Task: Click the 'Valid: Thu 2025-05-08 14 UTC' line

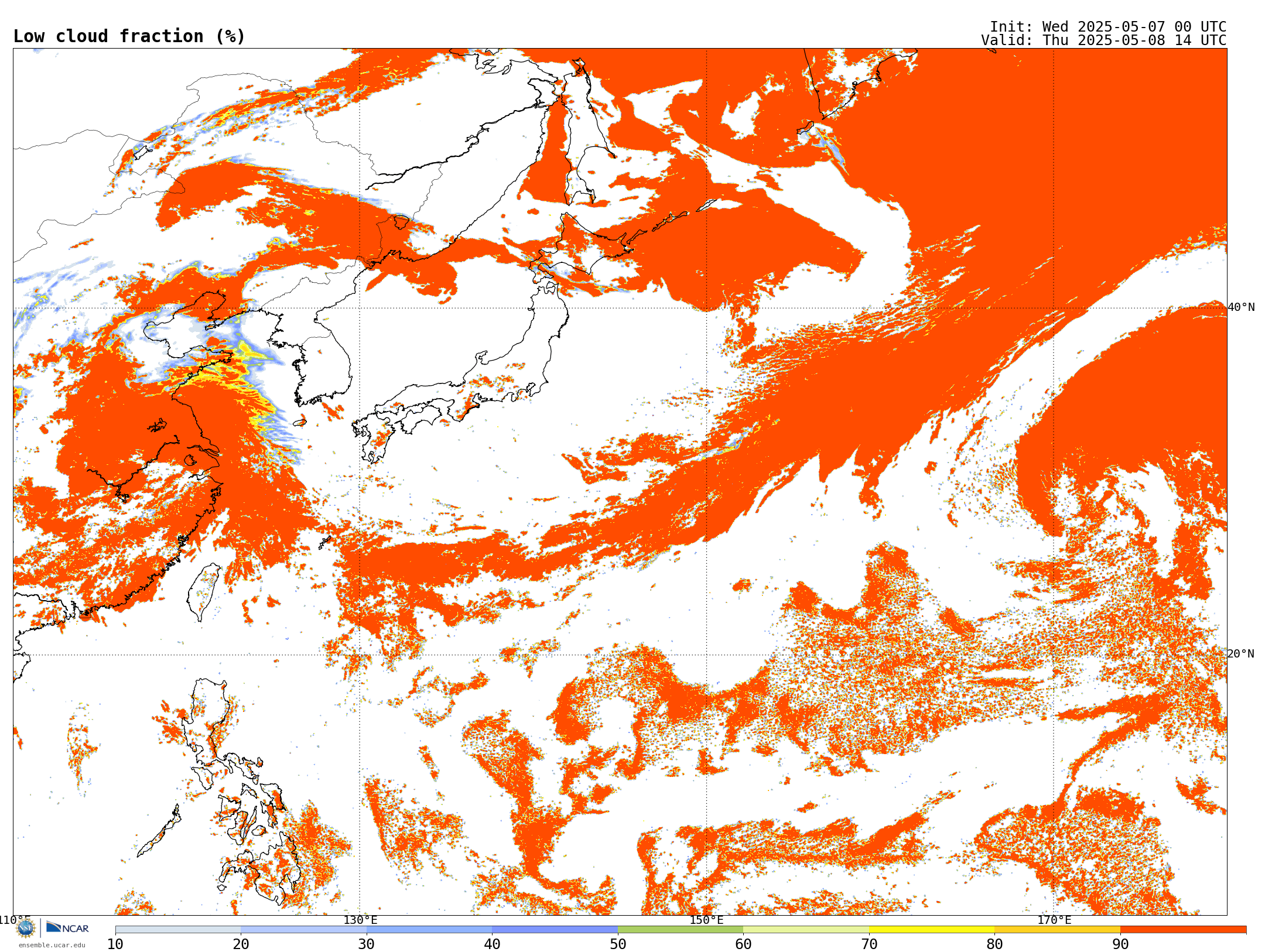Action: click(x=1104, y=40)
